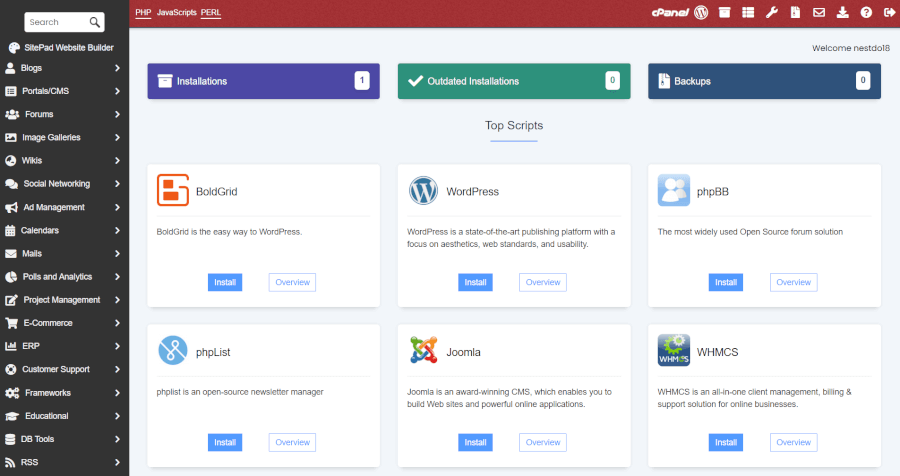The width and height of the screenshot is (900, 476).
Task: Click the Forums group icon in sidebar
Action: 12,114
